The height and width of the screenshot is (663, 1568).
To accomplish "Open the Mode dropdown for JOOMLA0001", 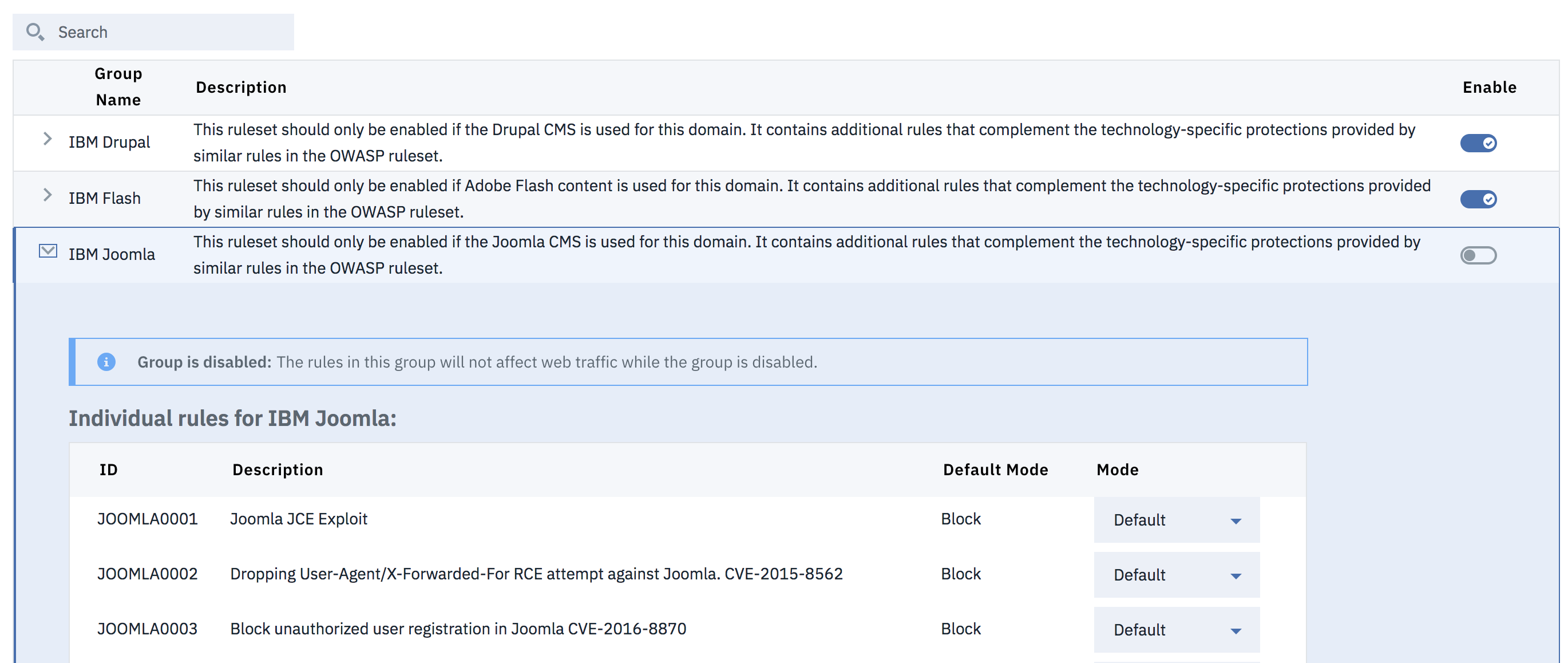I will [x=1175, y=519].
